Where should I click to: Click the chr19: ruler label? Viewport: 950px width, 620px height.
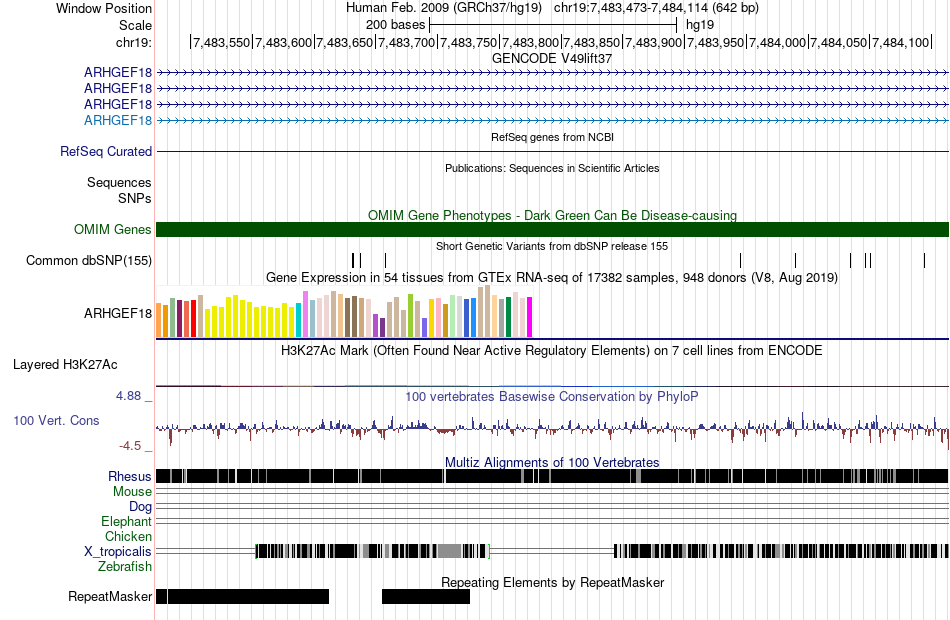[x=134, y=42]
